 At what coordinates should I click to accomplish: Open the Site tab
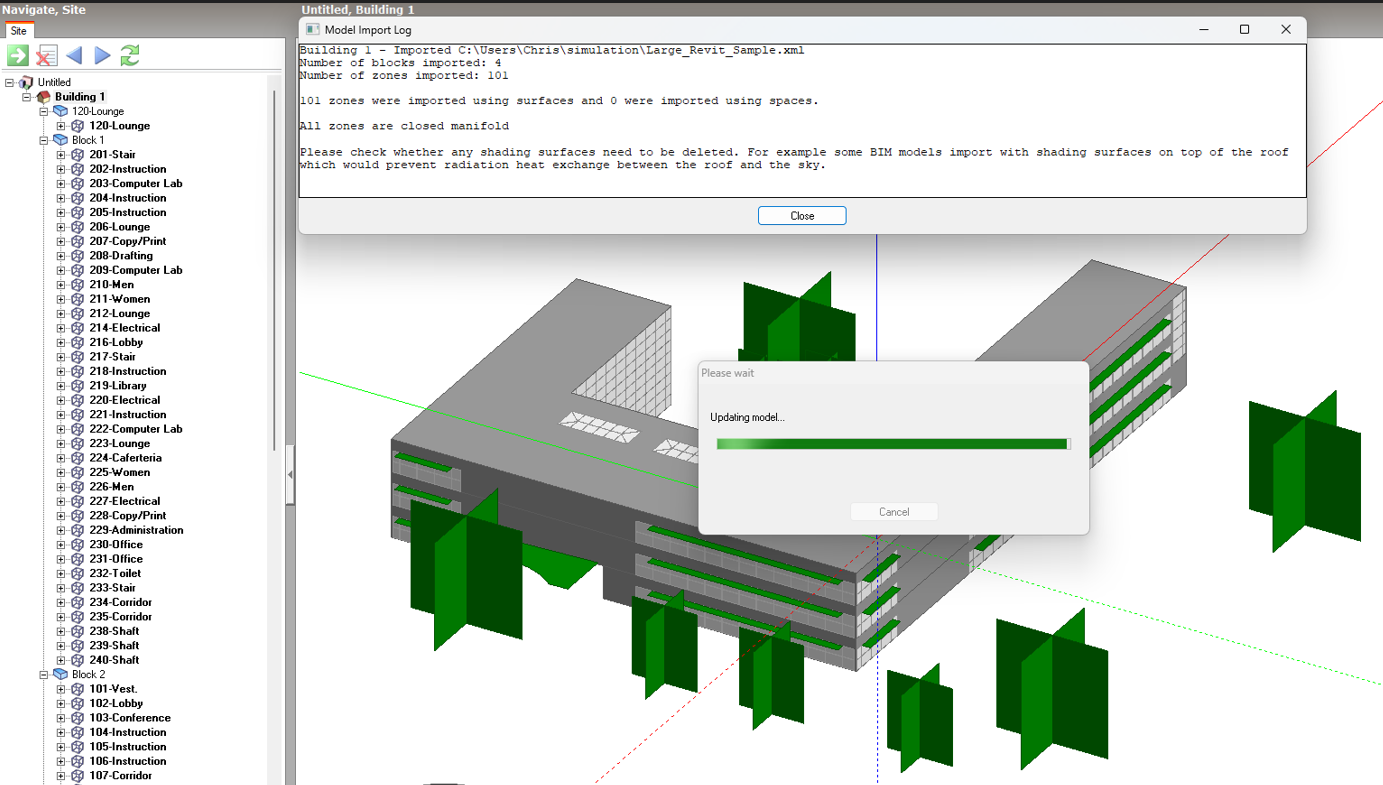(18, 31)
